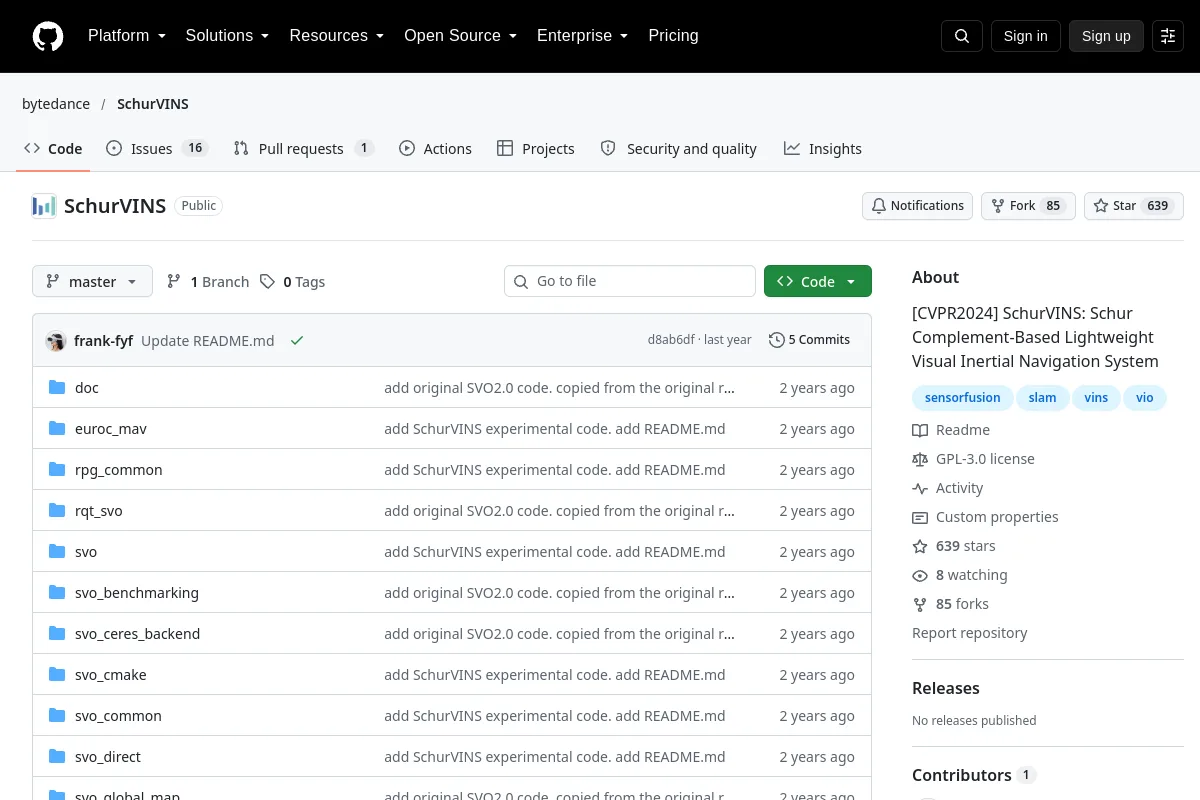Click the watching eye icon
1200x800 pixels.
[920, 575]
